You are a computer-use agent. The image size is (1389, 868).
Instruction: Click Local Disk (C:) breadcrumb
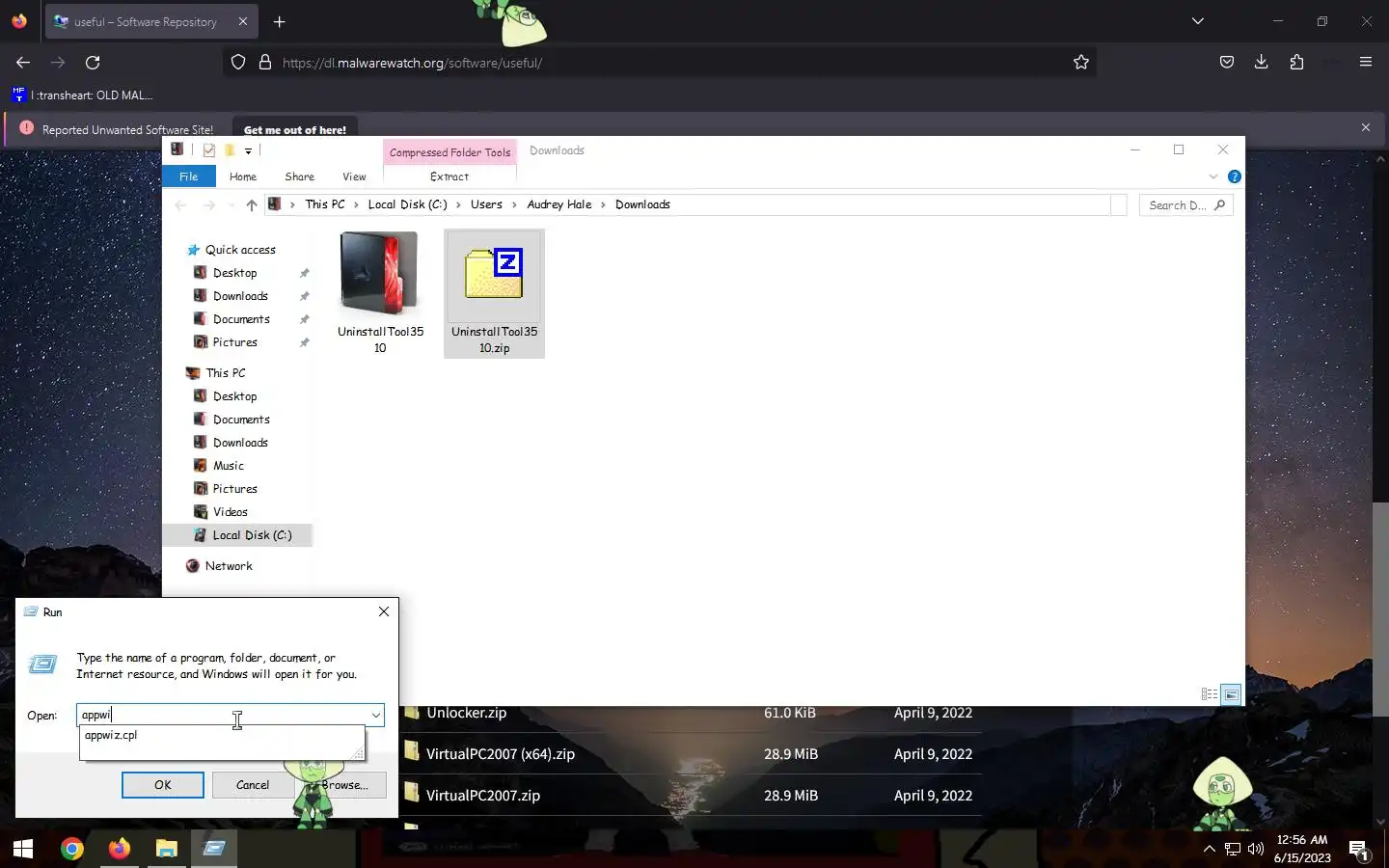click(x=407, y=204)
